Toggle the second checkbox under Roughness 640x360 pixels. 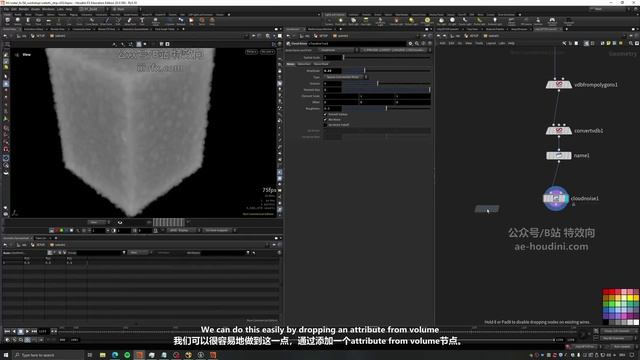[325, 120]
